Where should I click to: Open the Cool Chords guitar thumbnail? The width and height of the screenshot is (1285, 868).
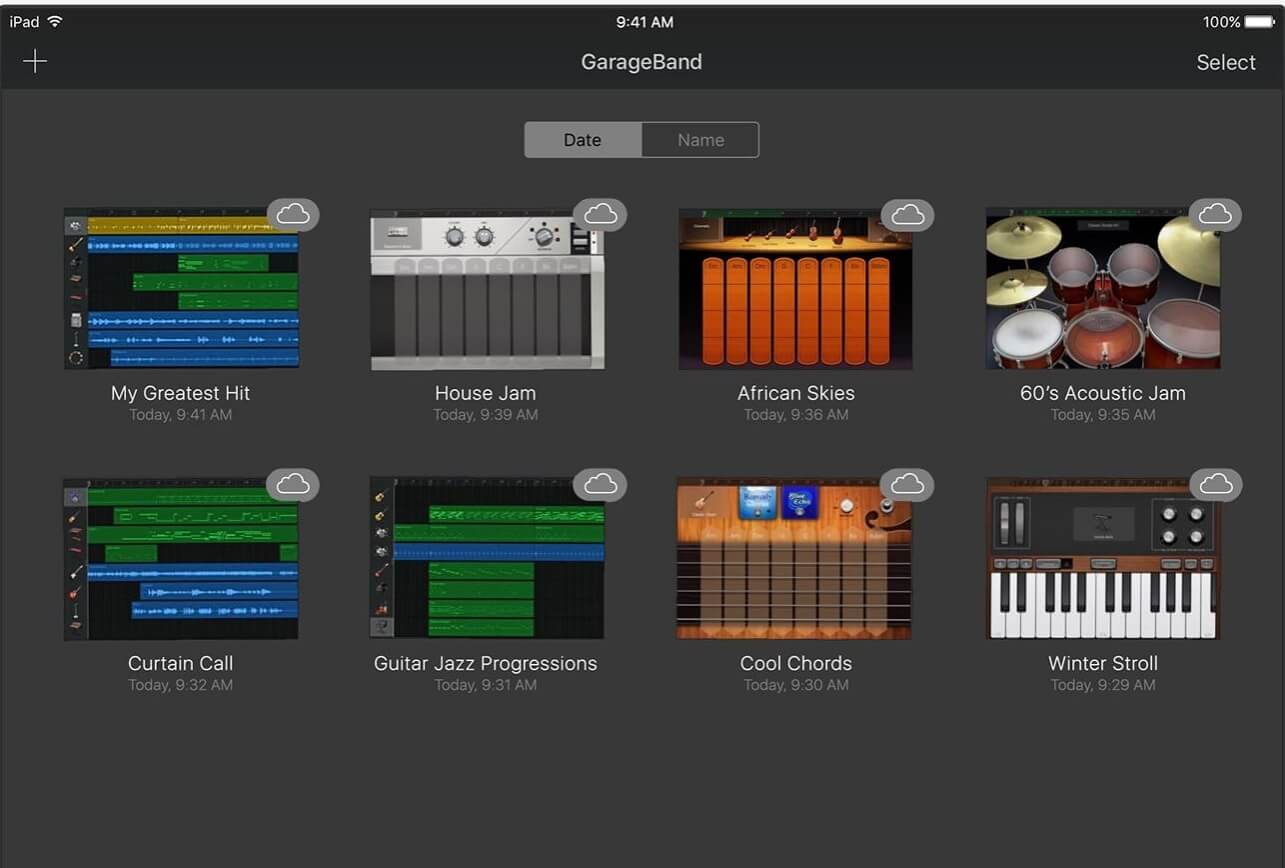795,559
